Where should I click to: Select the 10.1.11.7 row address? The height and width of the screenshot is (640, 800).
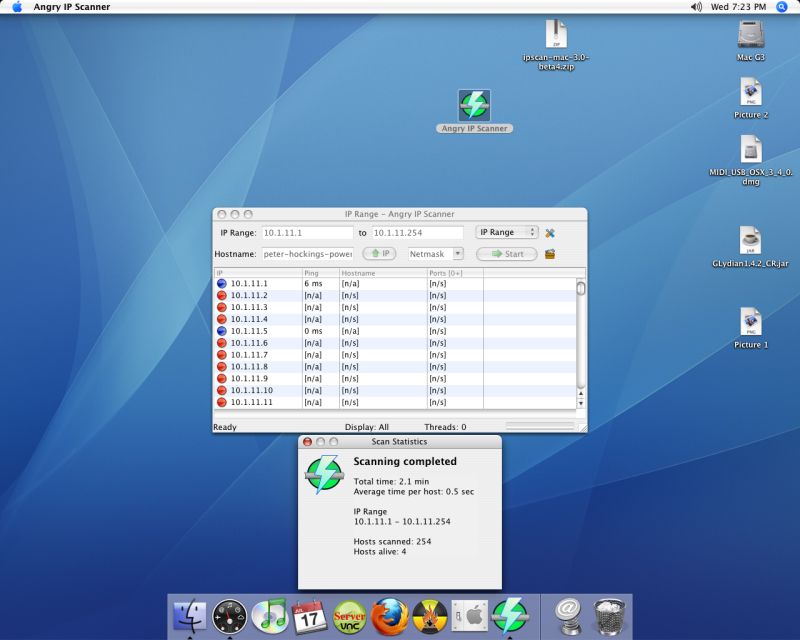click(249, 355)
